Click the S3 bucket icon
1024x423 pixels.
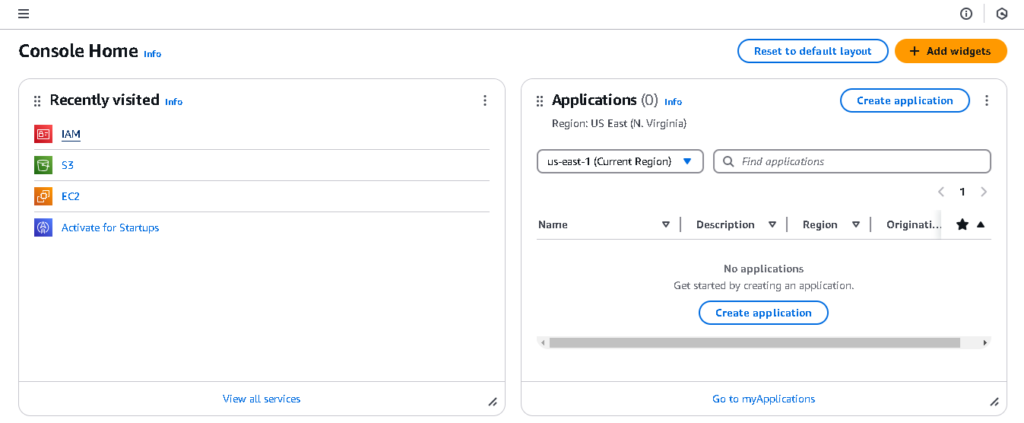pyautogui.click(x=43, y=165)
